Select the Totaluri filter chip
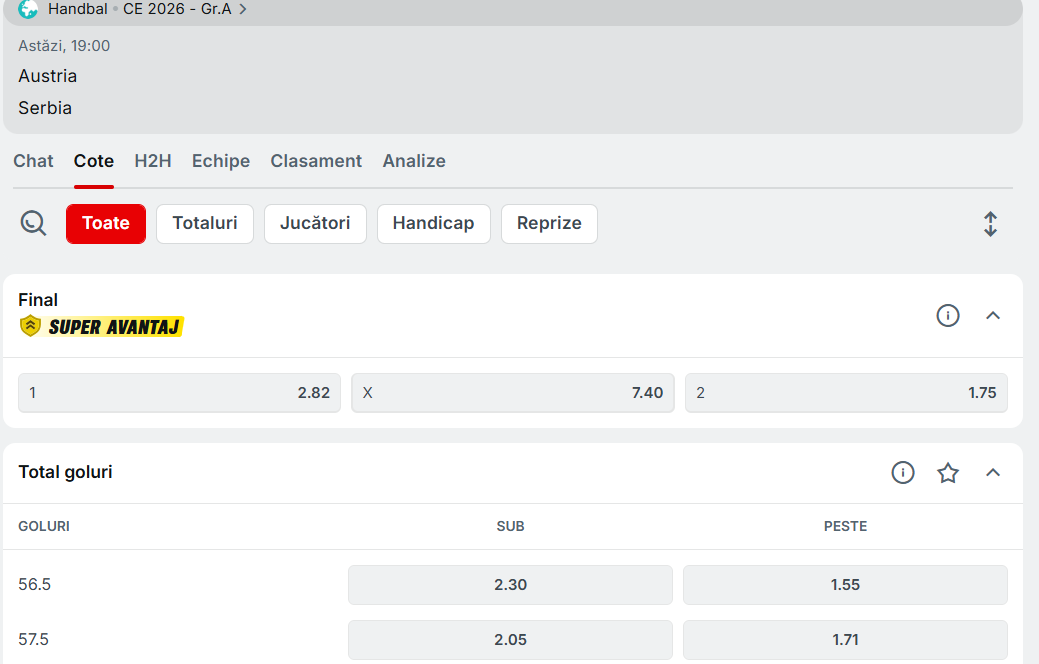The width and height of the screenshot is (1039, 664). point(205,223)
